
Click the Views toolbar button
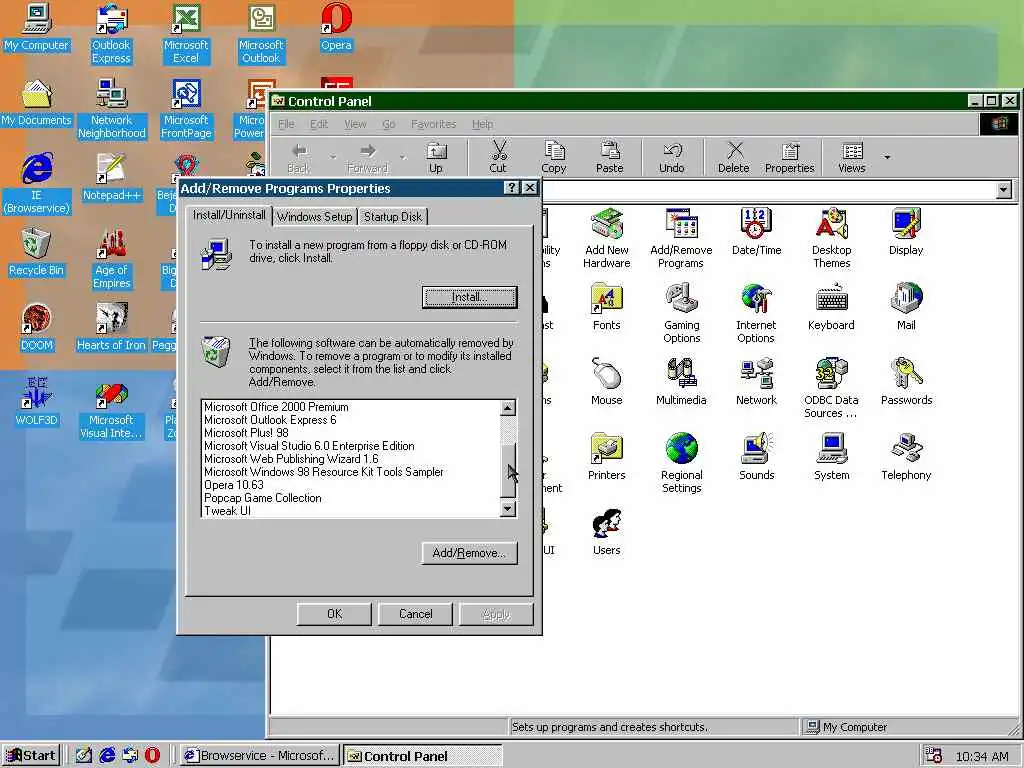[852, 157]
